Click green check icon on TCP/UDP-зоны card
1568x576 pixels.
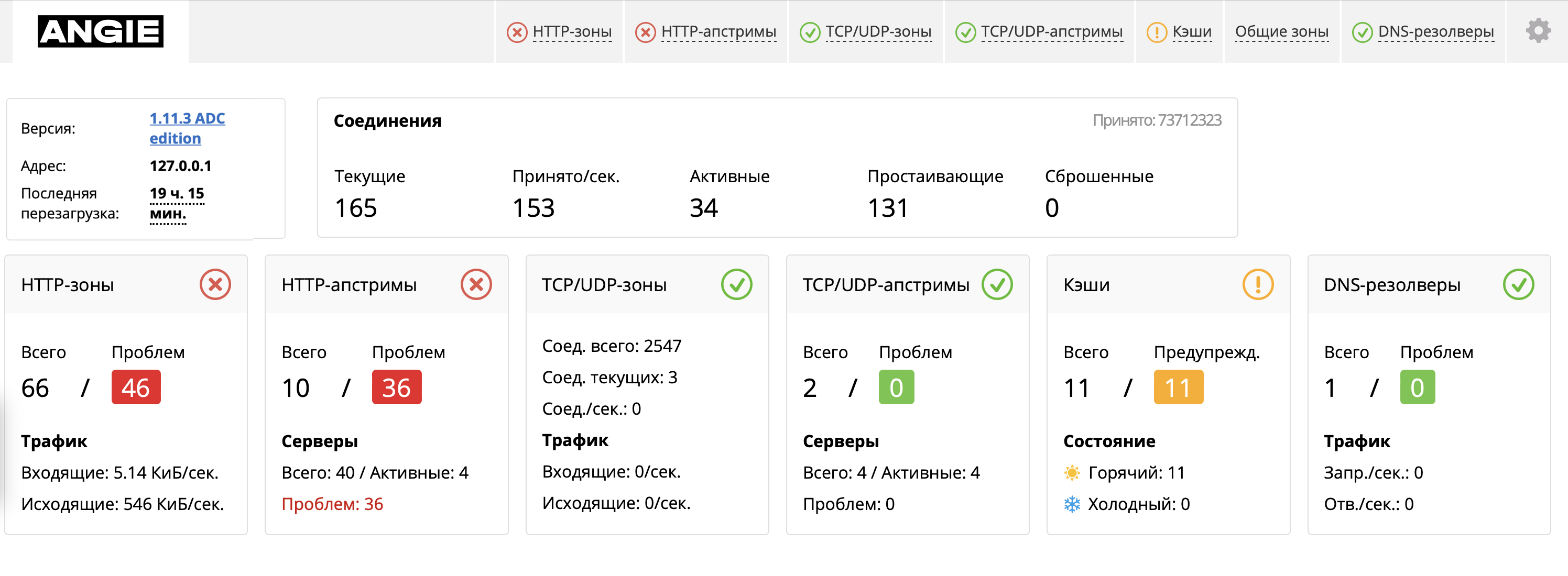click(736, 285)
